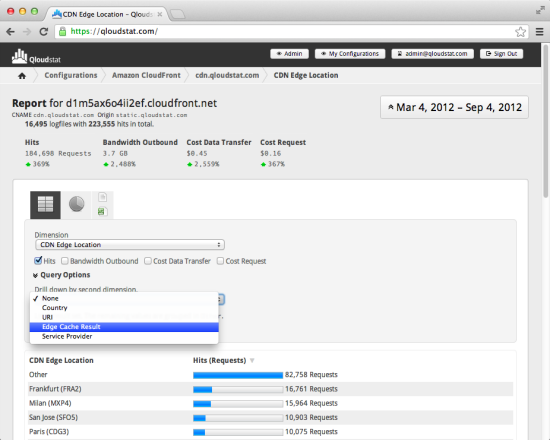Viewport: 550px width, 440px height.
Task: Click the Other requests bar
Action: (238, 375)
